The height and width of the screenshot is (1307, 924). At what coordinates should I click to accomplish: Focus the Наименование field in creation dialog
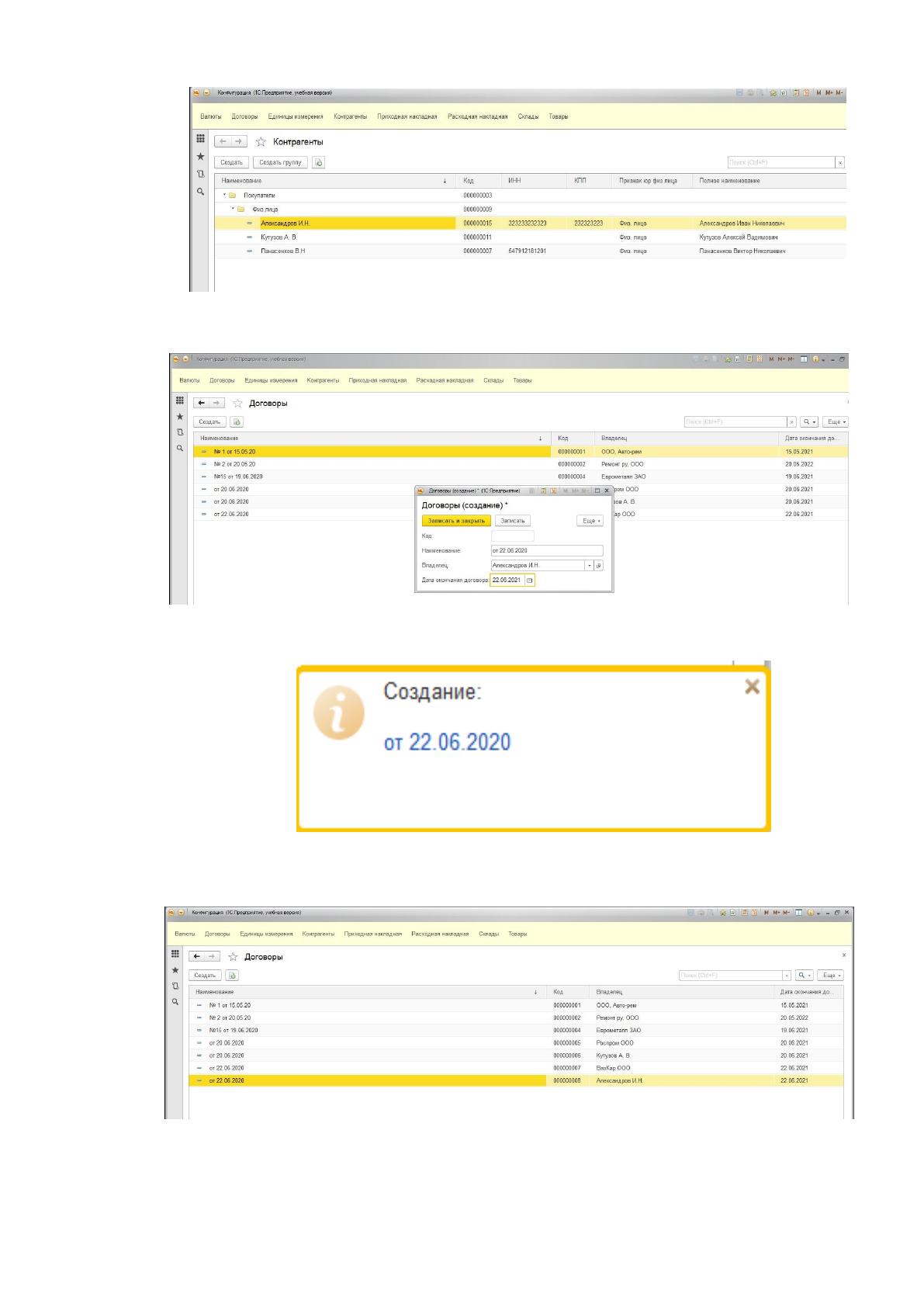pyautogui.click(x=547, y=551)
